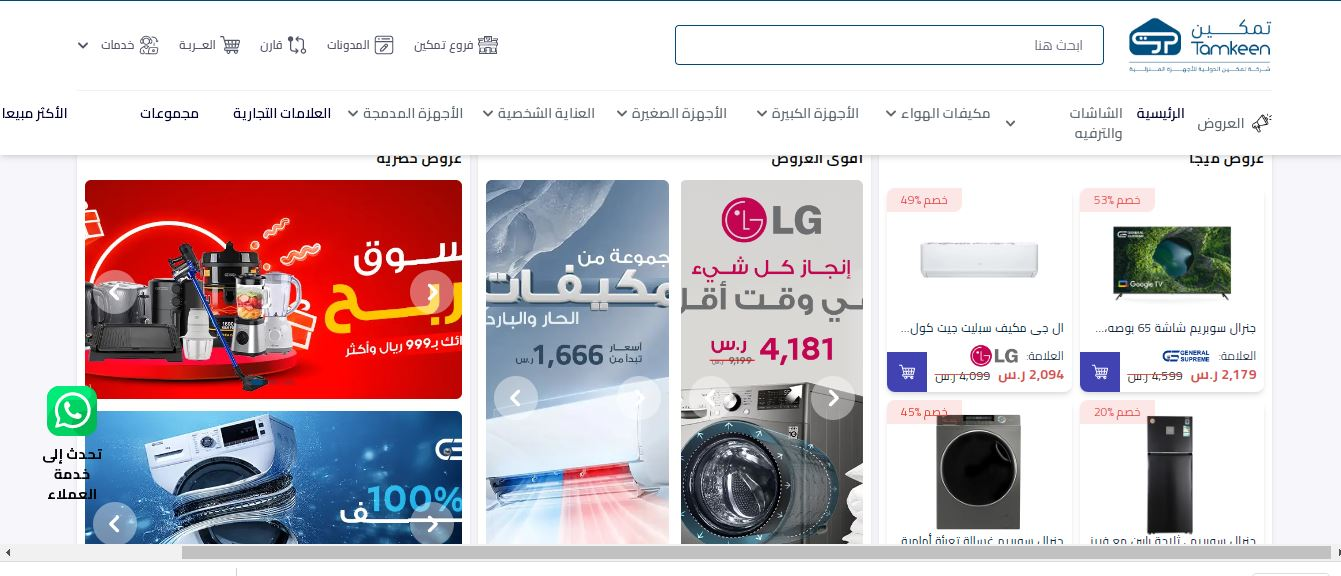Add the LG split air conditioner to cart
Image resolution: width=1341 pixels, height=576 pixels.
pos(907,372)
